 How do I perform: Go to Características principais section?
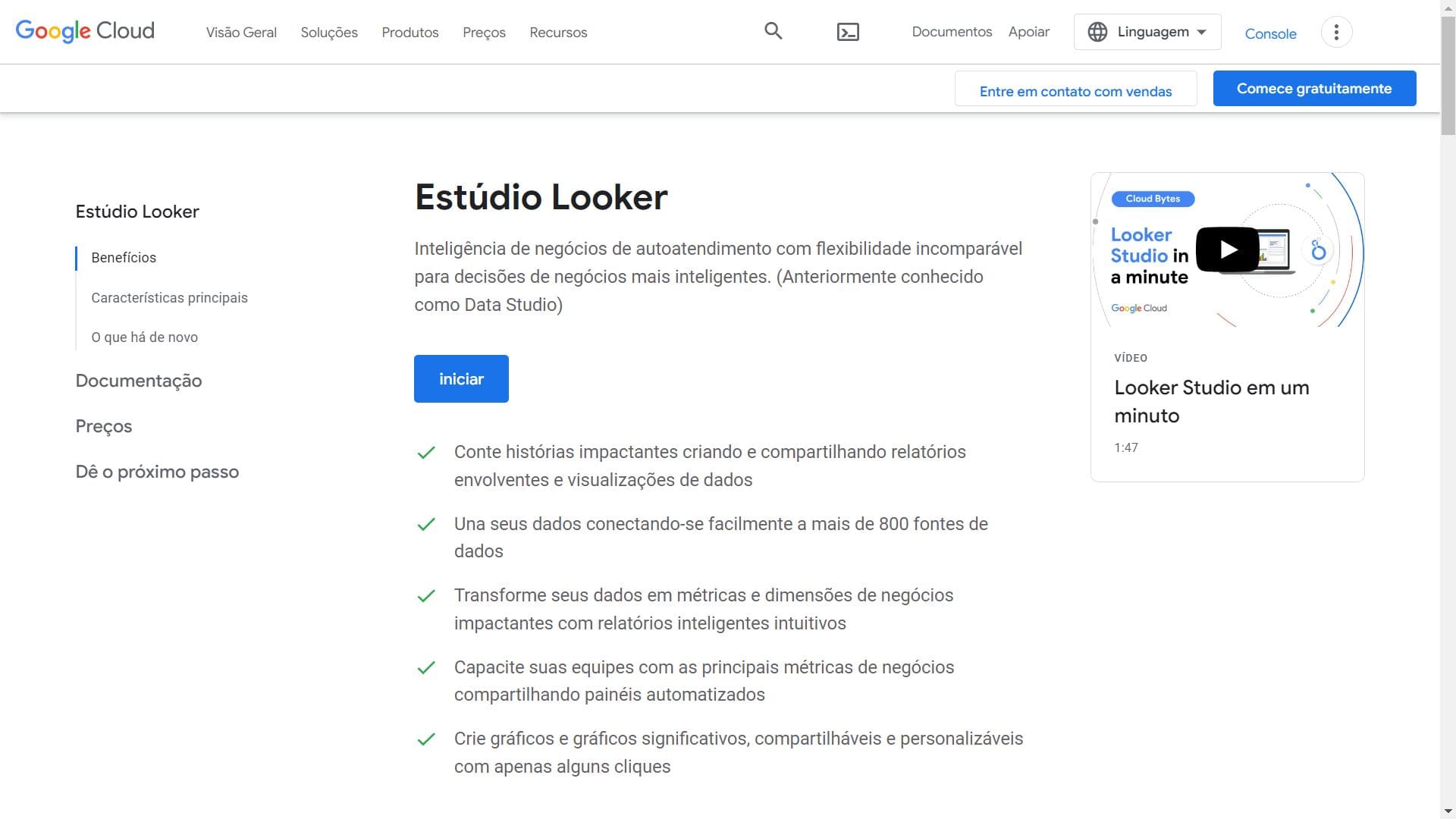click(x=169, y=297)
